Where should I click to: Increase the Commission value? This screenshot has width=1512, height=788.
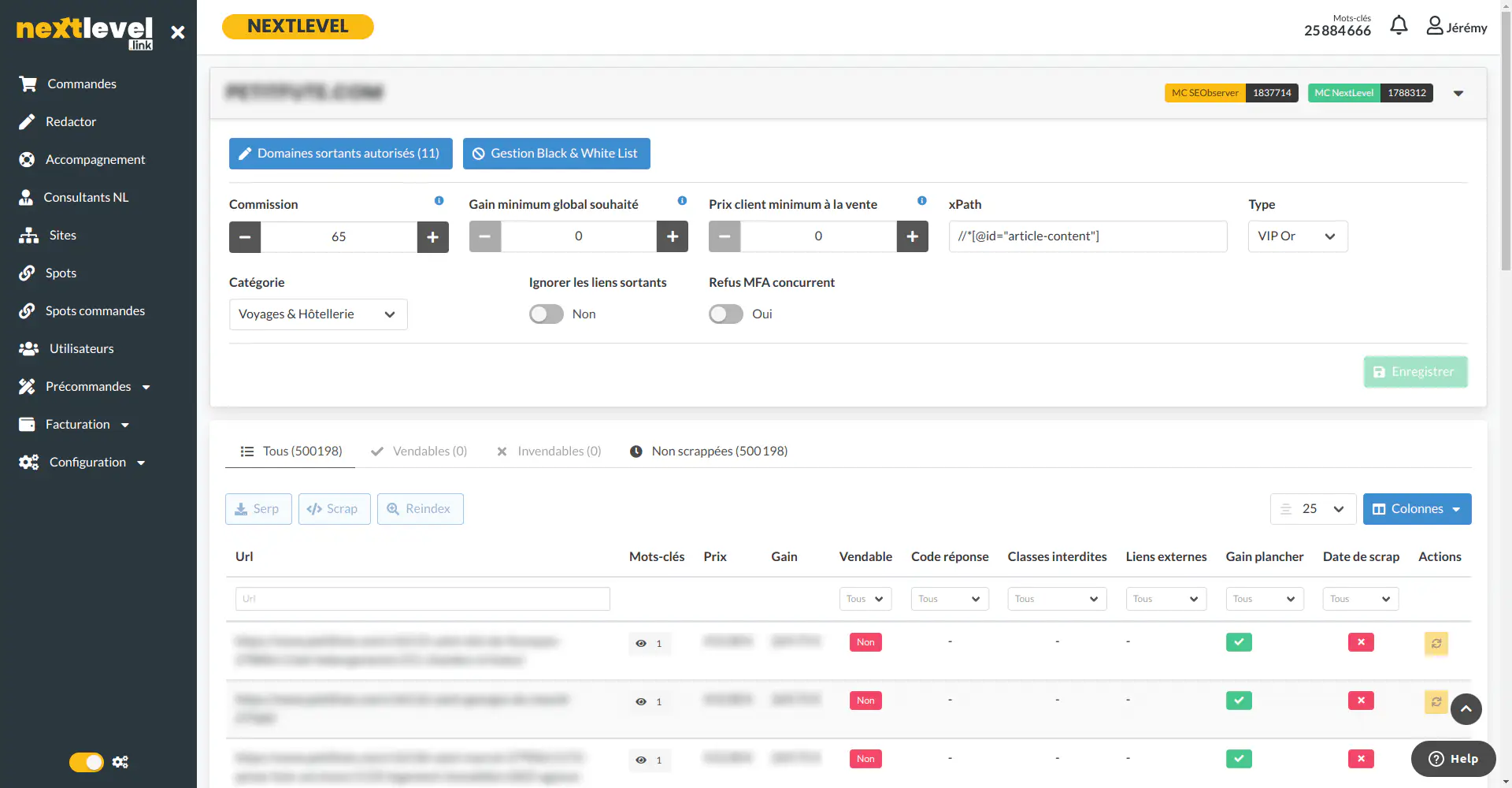[x=433, y=237]
